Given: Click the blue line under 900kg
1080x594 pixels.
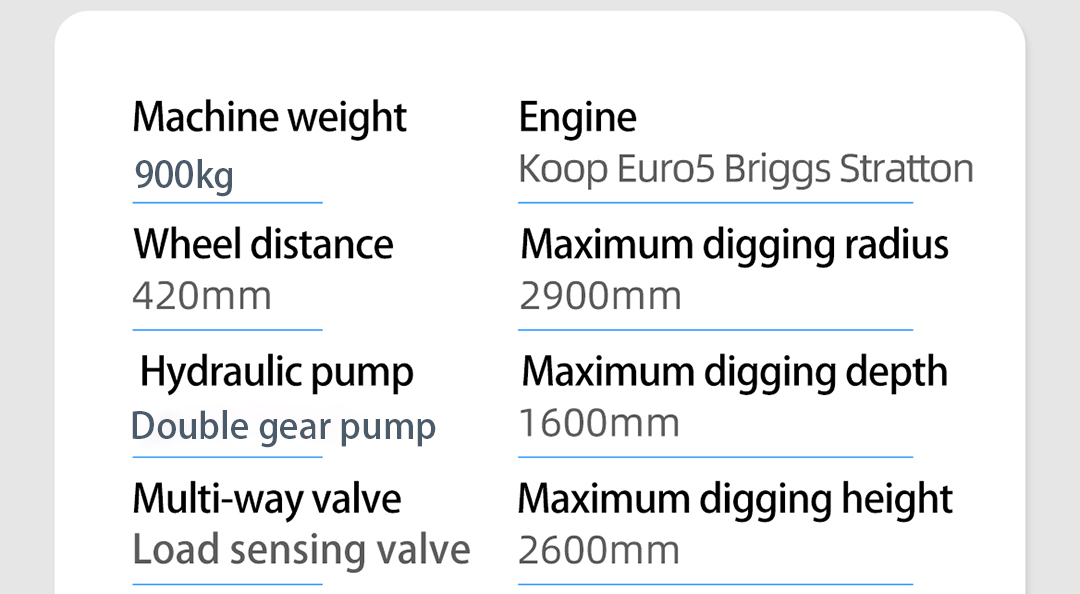Looking at the screenshot, I should 227,203.
